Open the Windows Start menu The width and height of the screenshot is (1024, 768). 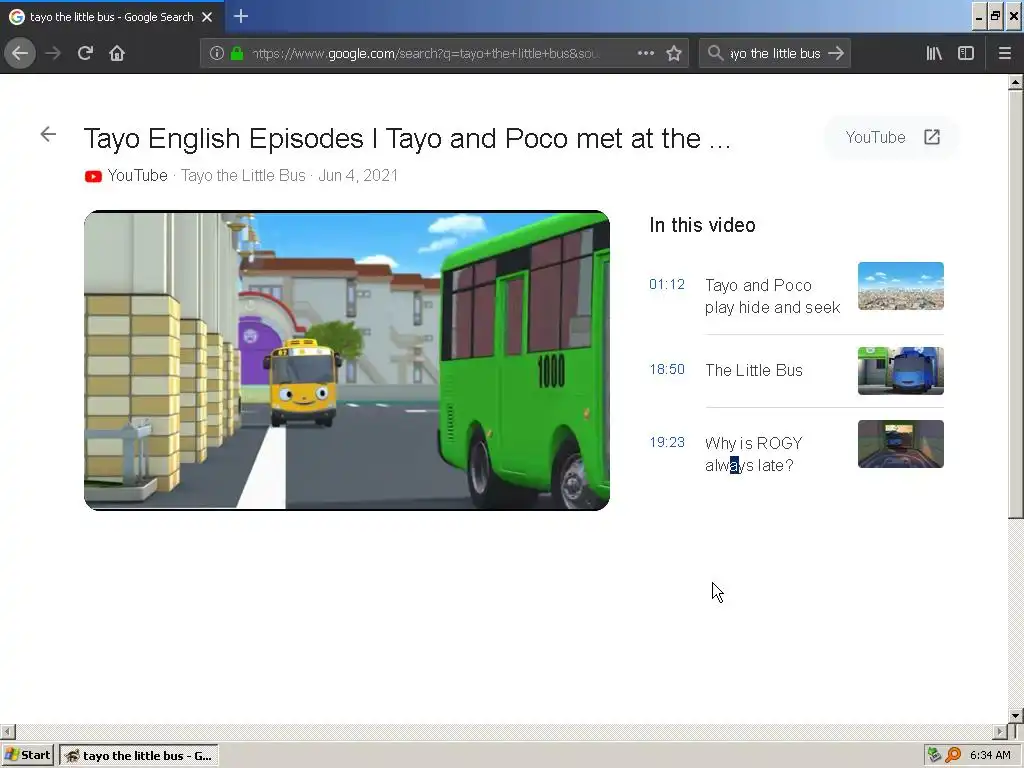(27, 755)
